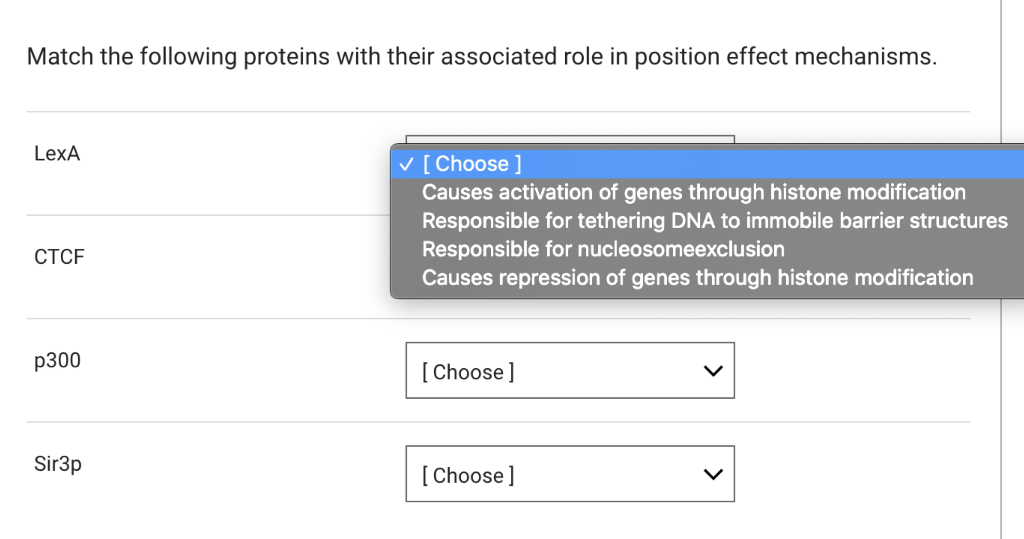Image resolution: width=1024 pixels, height=539 pixels.
Task: Select "Causes activation of genes through histone modification" option
Action: (x=693, y=192)
